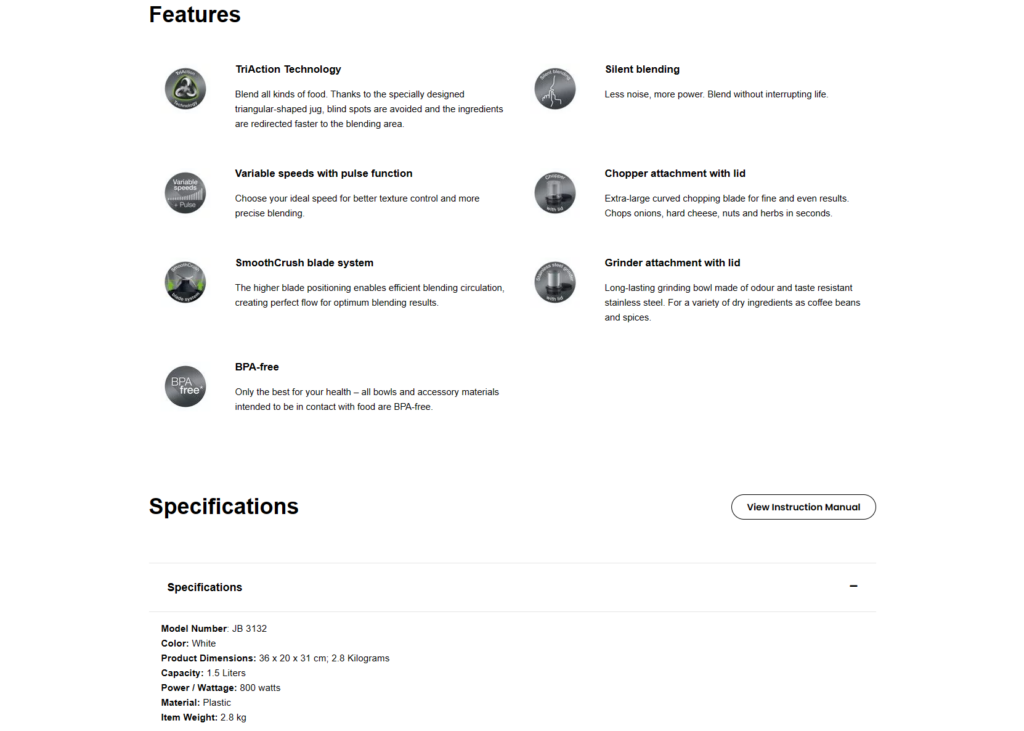Click the BPA-free heading

click(x=257, y=367)
